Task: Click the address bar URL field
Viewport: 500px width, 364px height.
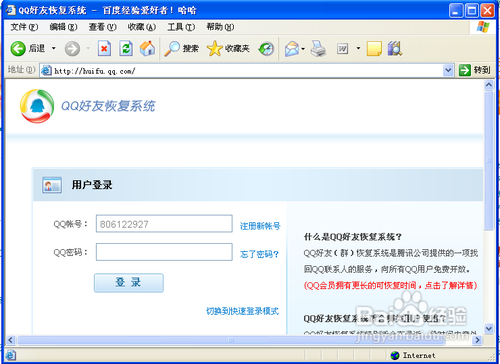Action: pos(247,71)
